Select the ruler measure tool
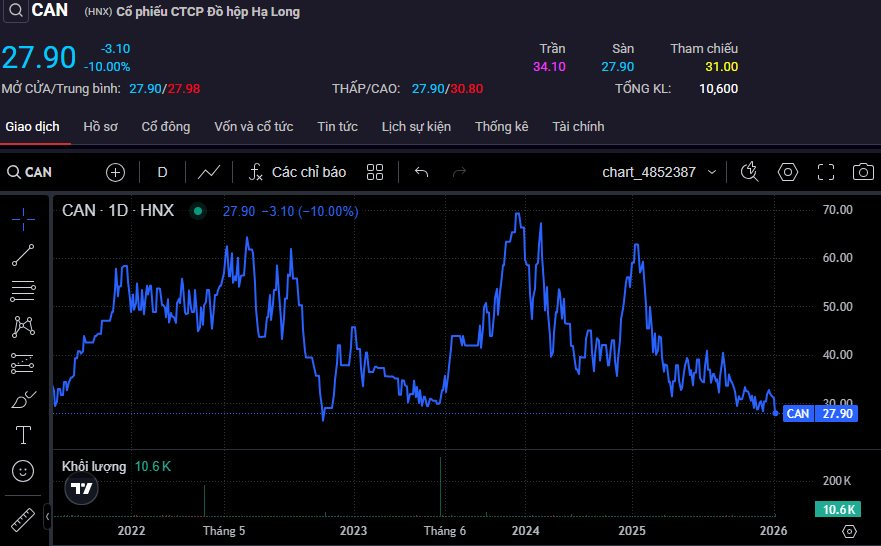This screenshot has height=546, width=881. [x=22, y=520]
